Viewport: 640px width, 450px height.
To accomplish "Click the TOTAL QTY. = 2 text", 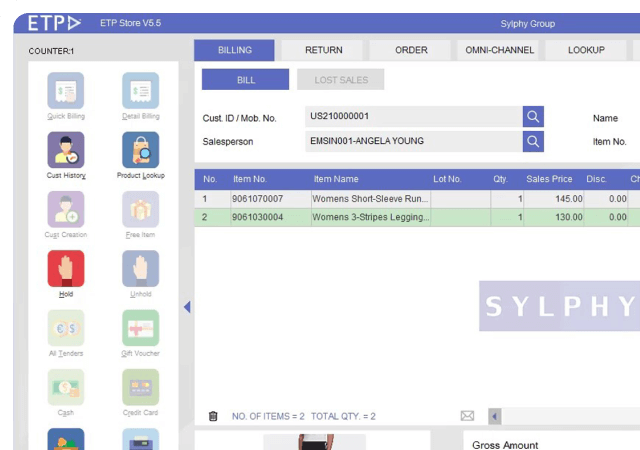I will [343, 417].
